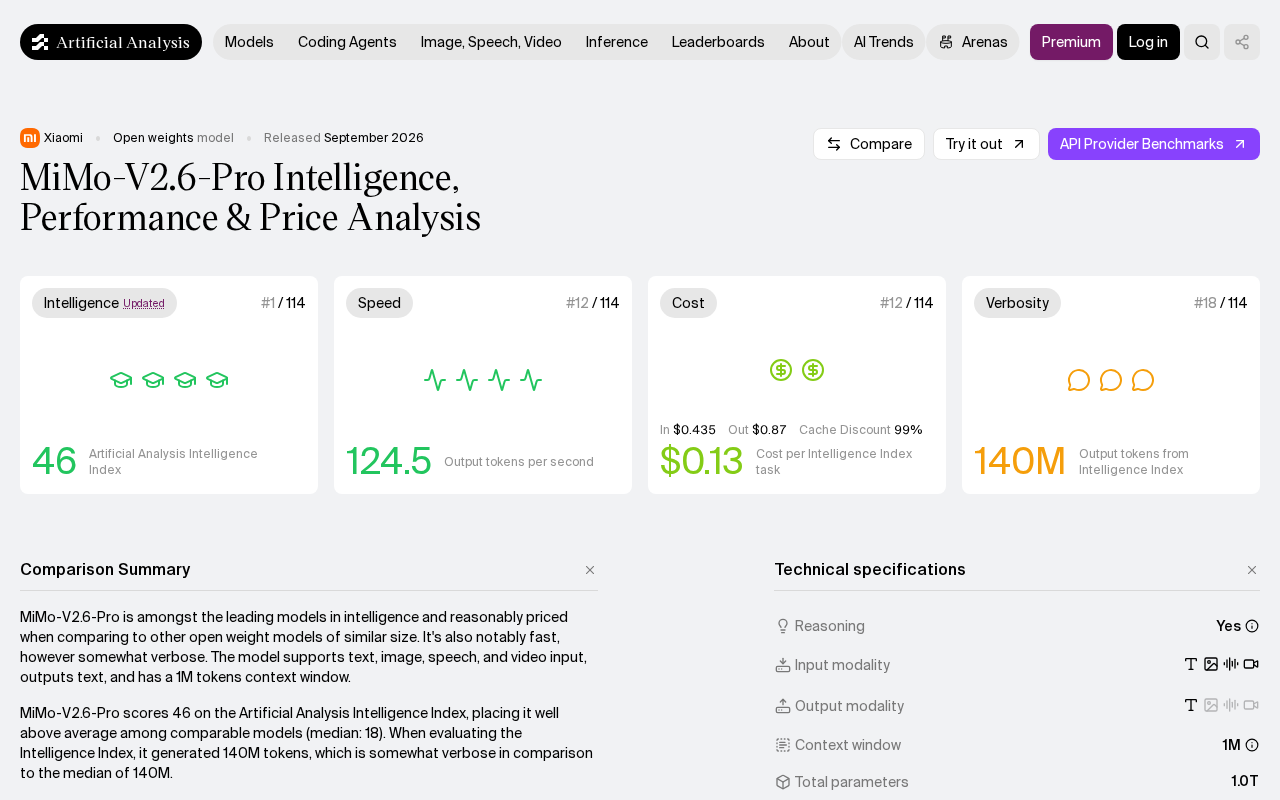Open the Coding Agents menu
The height and width of the screenshot is (800, 1280).
[x=347, y=42]
